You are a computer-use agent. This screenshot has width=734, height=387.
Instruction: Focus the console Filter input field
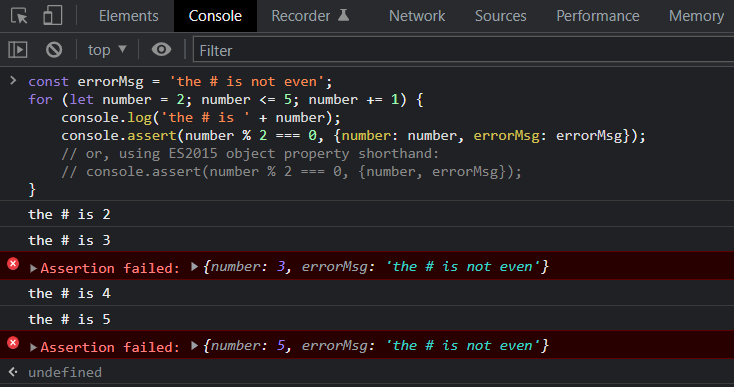pos(463,50)
